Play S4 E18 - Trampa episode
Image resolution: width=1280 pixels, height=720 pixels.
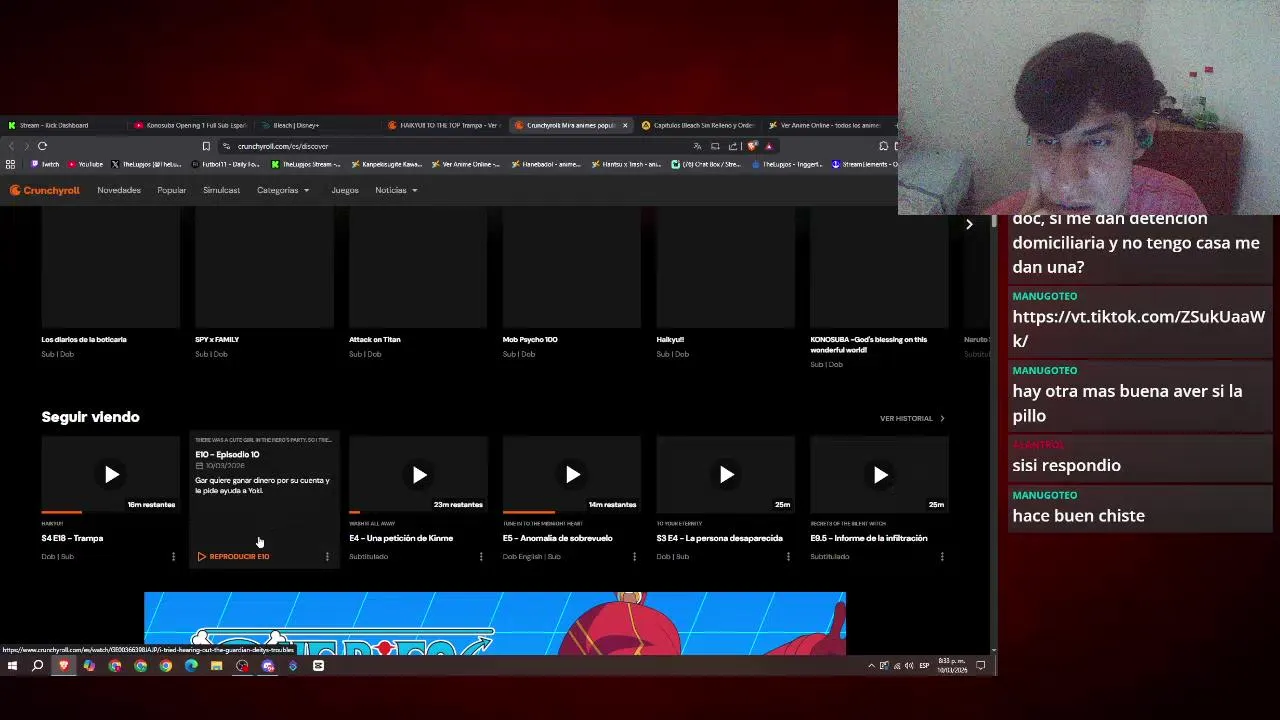[111, 474]
